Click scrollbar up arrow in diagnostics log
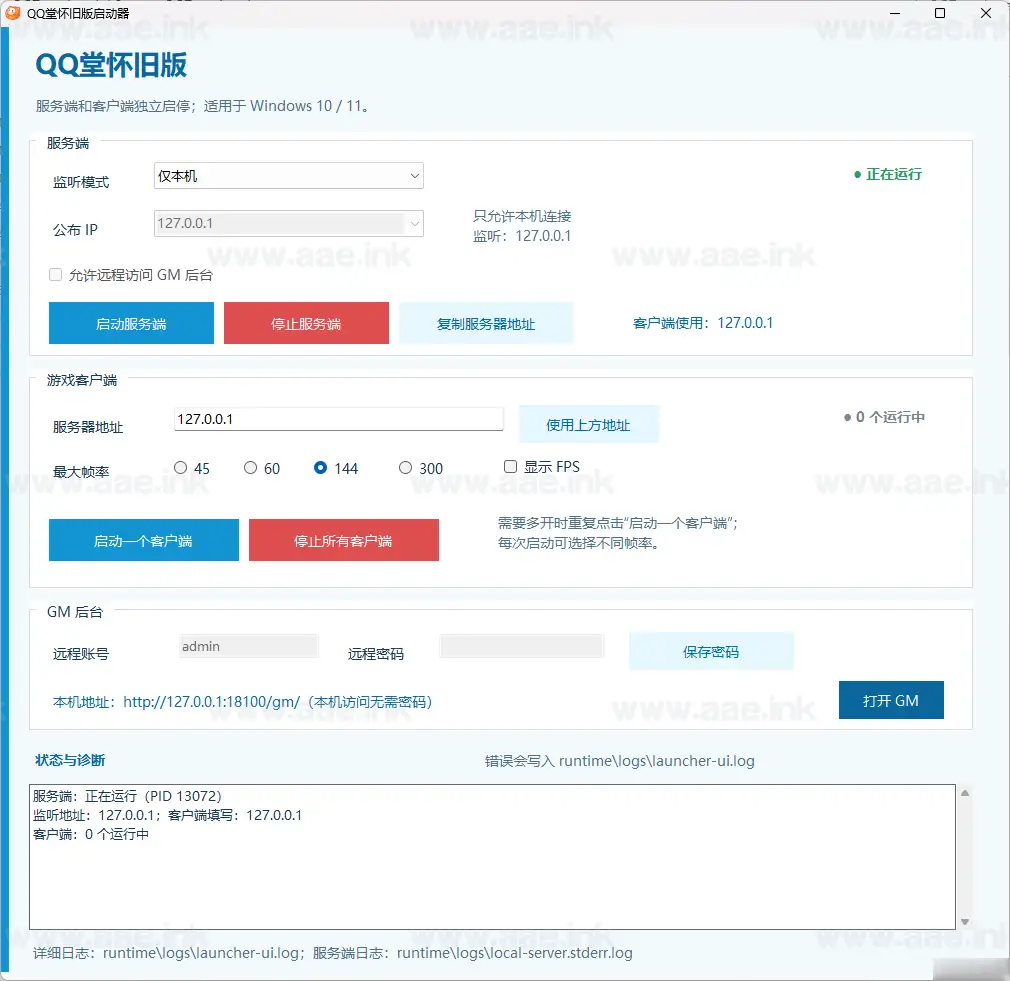 [x=965, y=793]
